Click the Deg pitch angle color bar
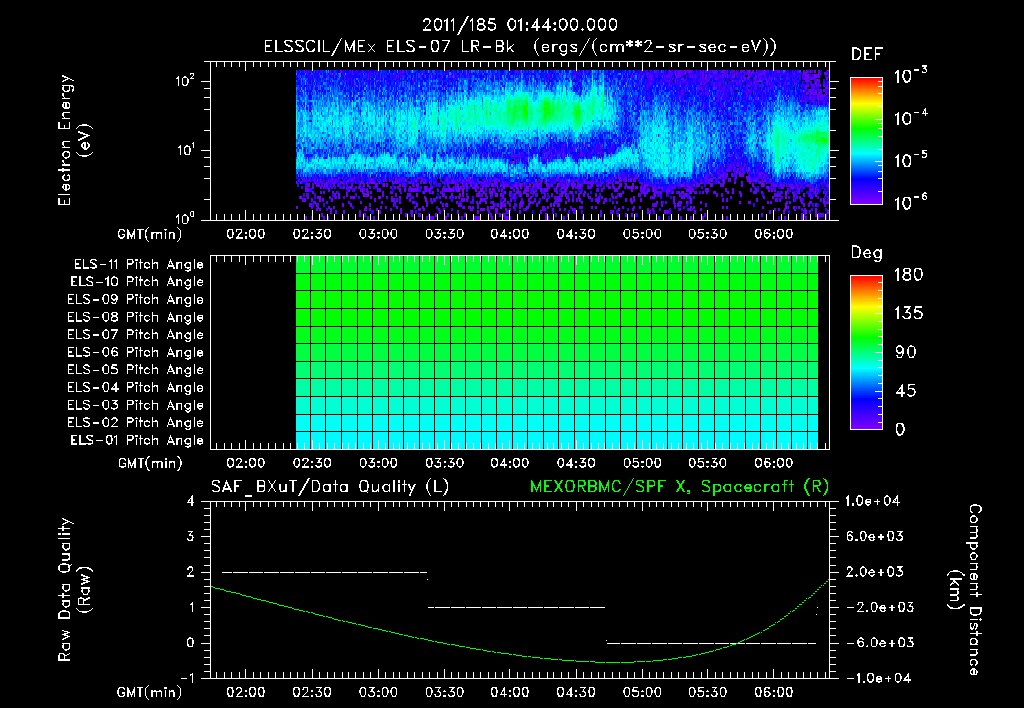Image resolution: width=1024 pixels, height=708 pixels. pyautogui.click(x=867, y=352)
